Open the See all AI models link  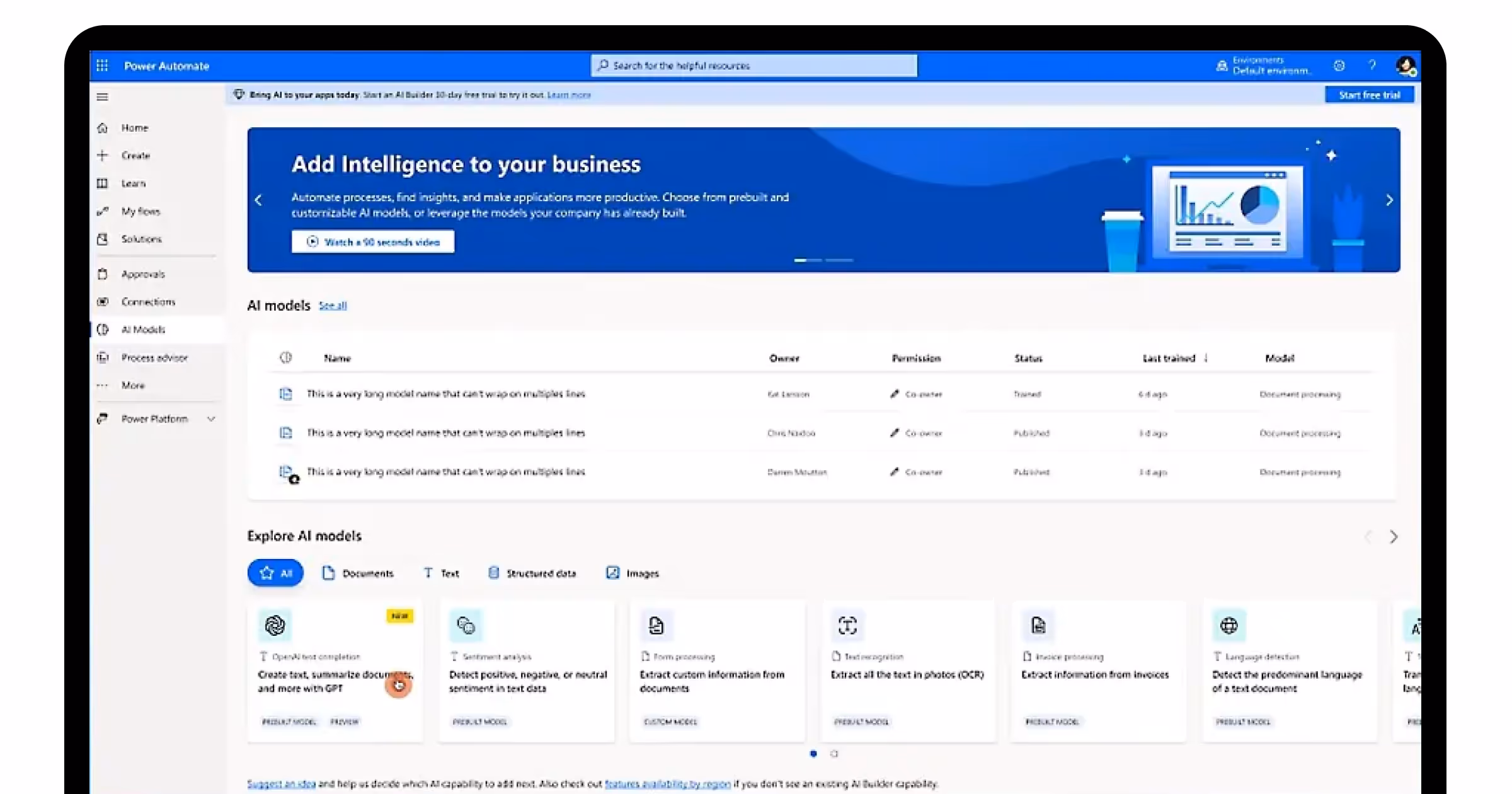point(333,306)
